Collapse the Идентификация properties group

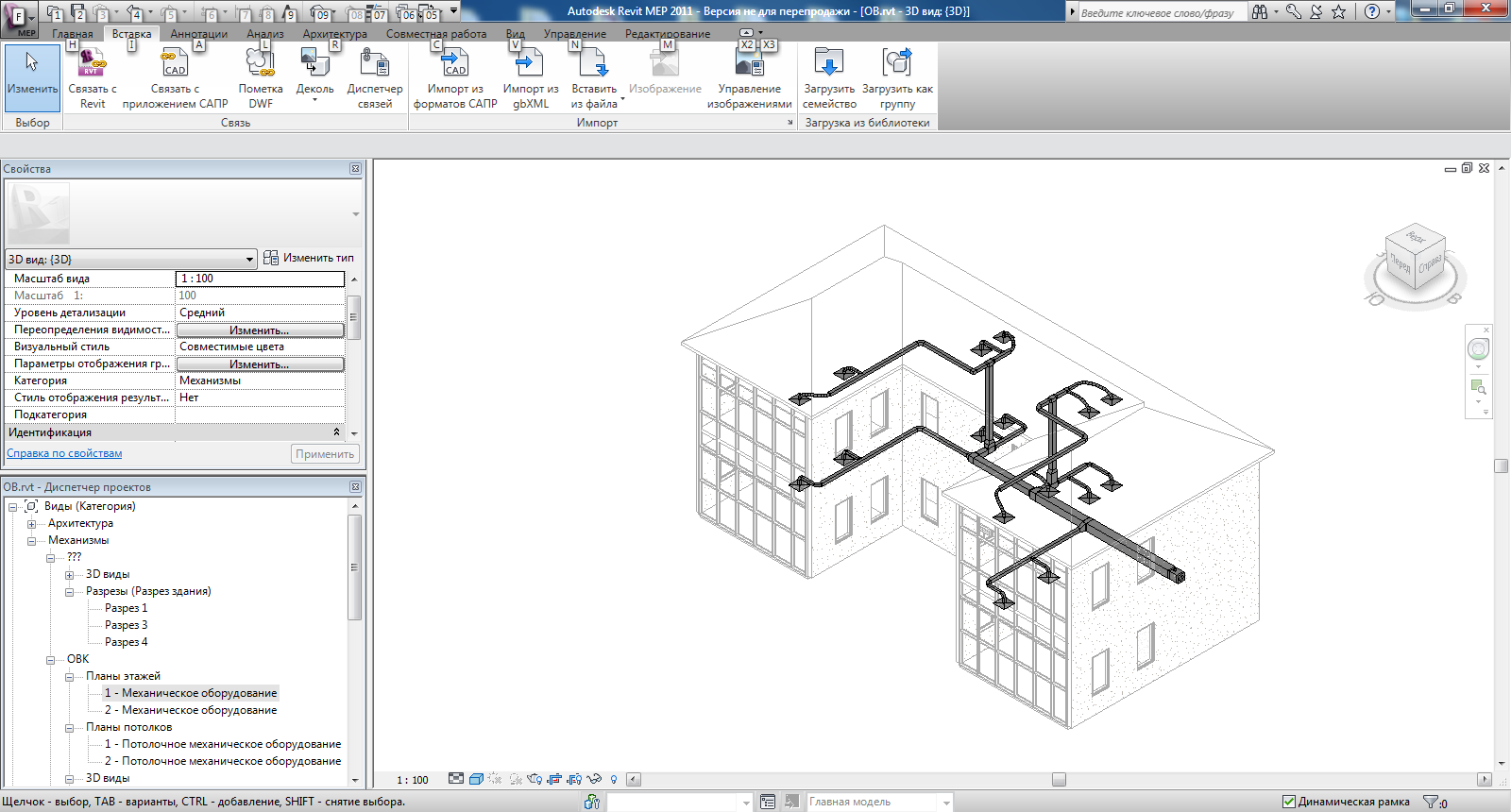336,431
